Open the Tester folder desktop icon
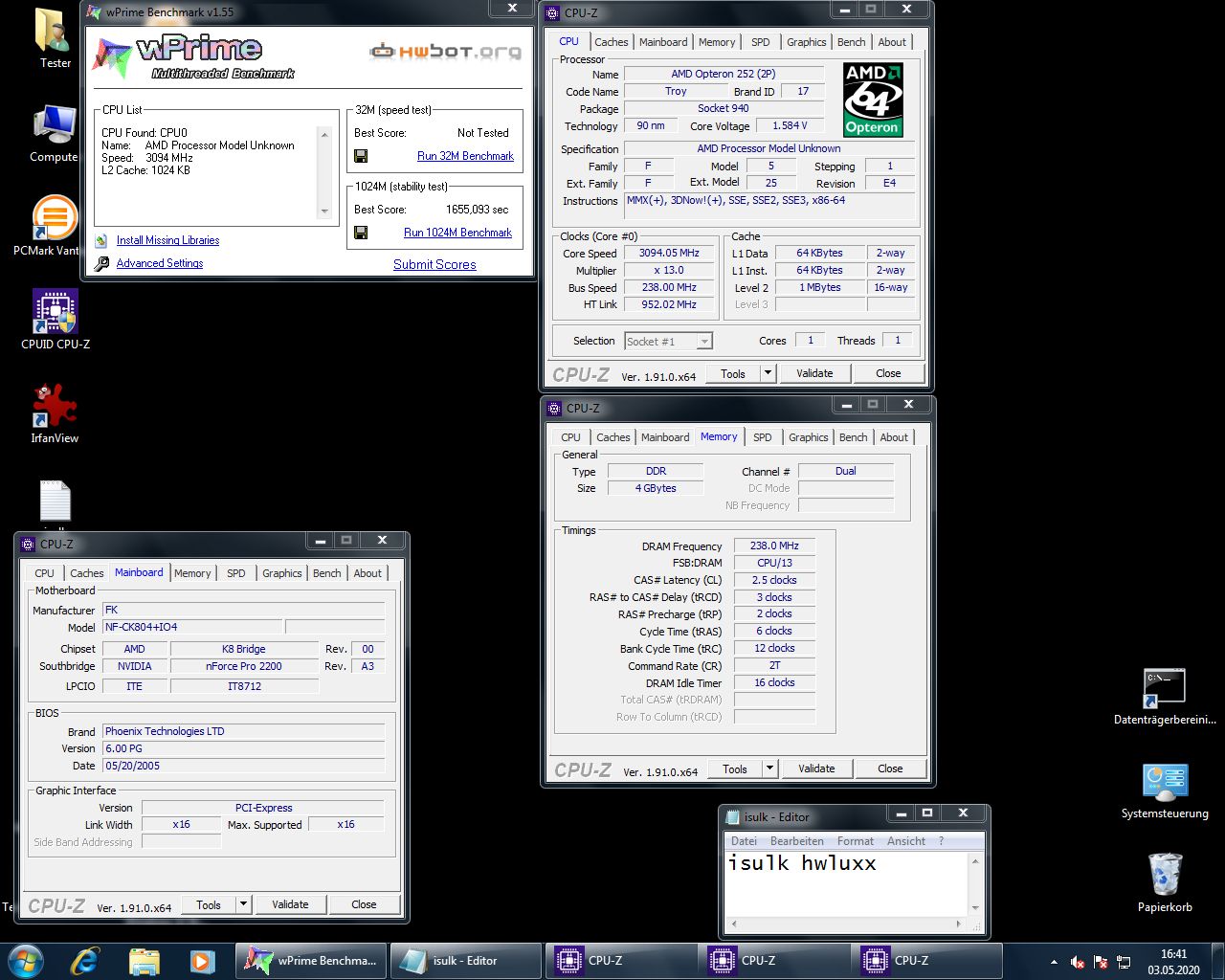 [55, 36]
